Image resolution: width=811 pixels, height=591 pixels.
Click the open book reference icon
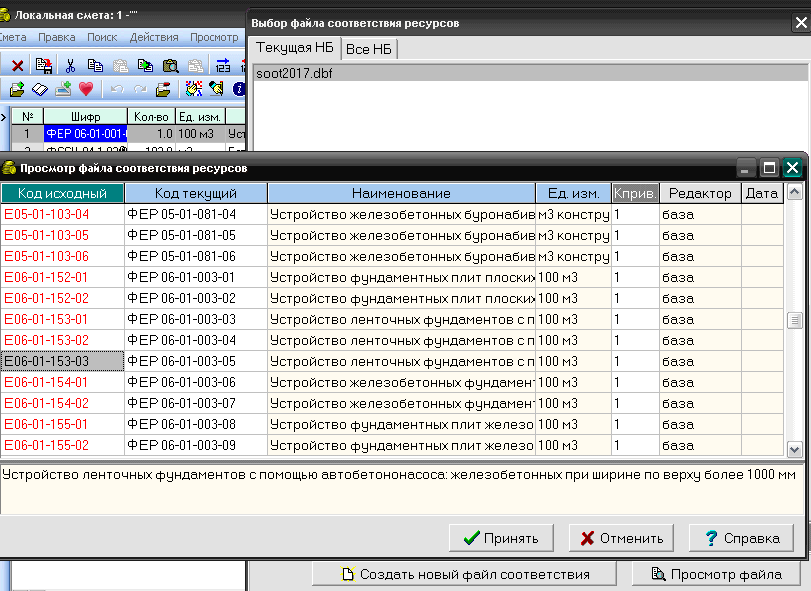coord(40,89)
